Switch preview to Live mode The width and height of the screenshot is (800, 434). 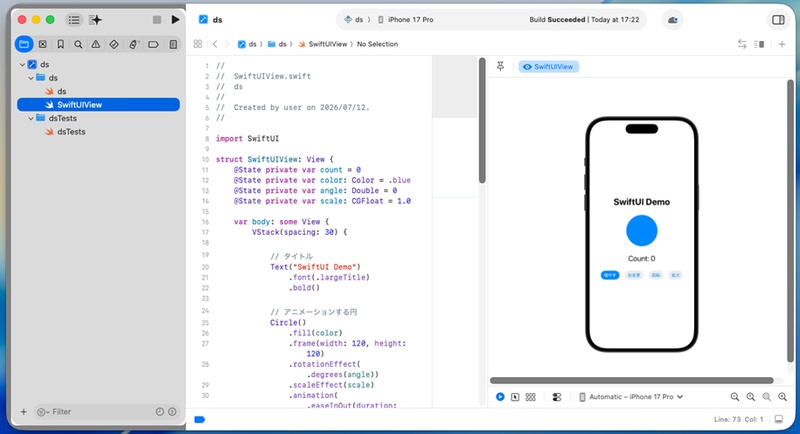500,397
